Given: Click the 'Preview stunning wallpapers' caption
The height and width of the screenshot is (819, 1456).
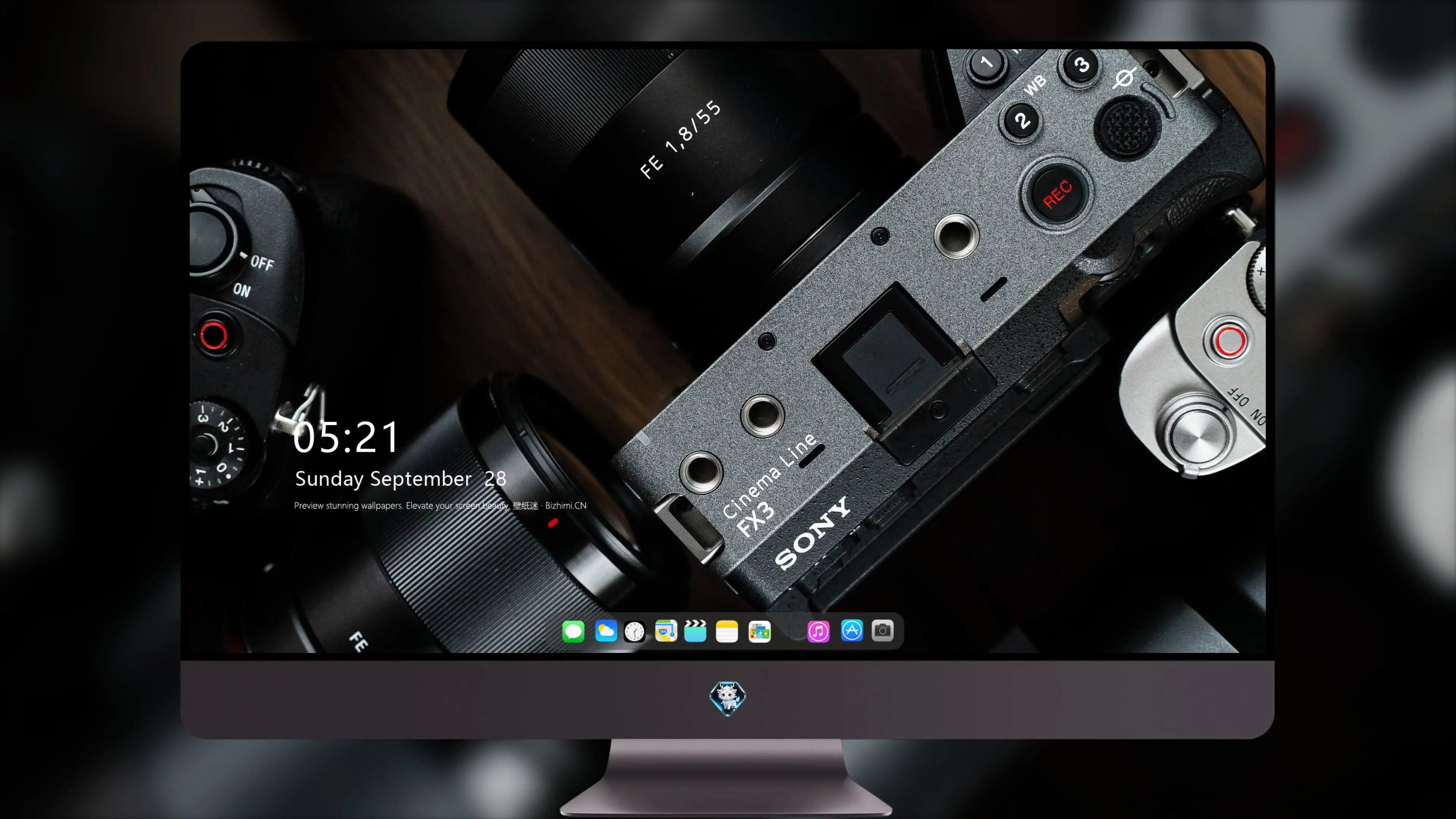Looking at the screenshot, I should pos(440,505).
